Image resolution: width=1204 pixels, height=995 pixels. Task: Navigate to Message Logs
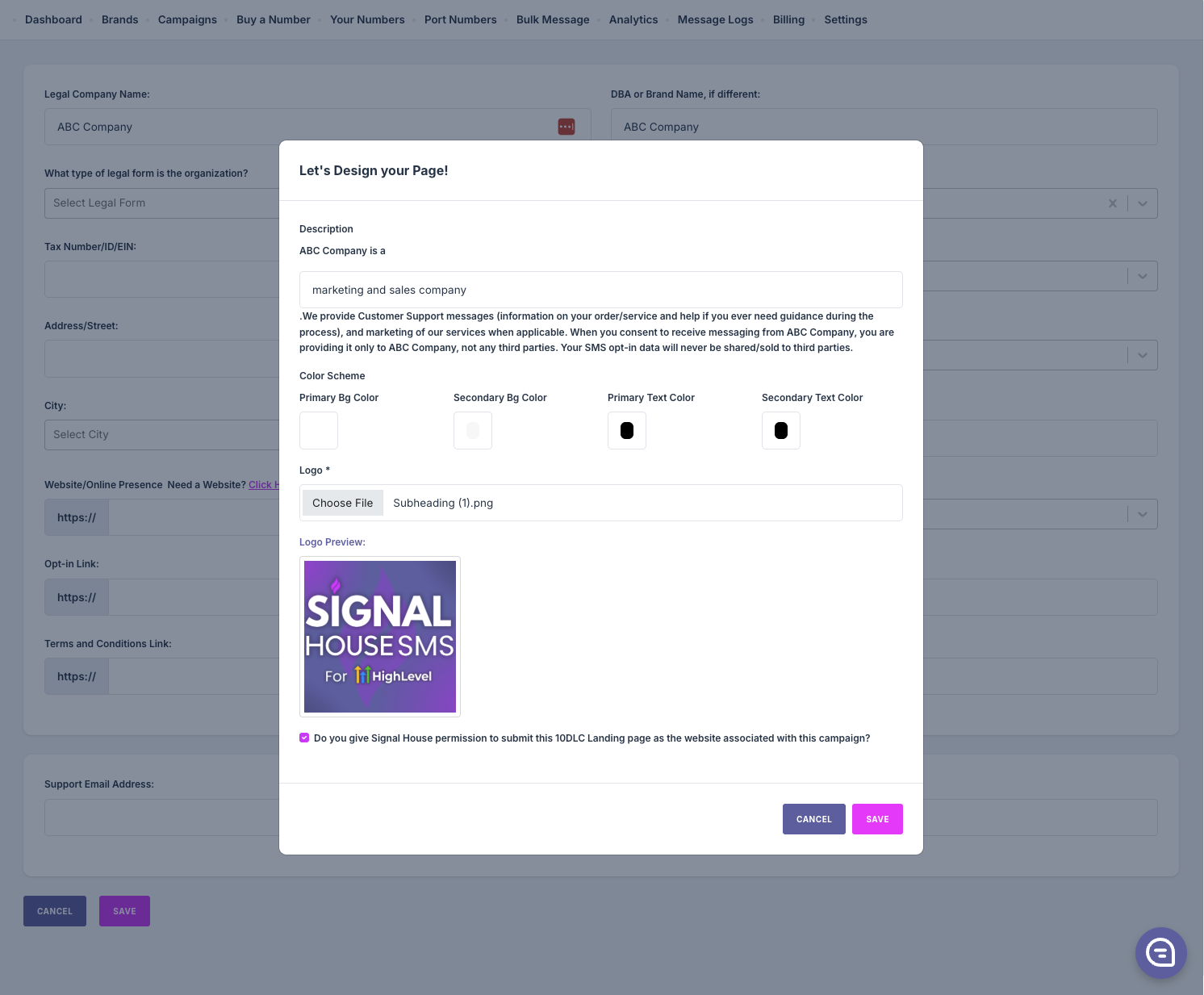715,19
